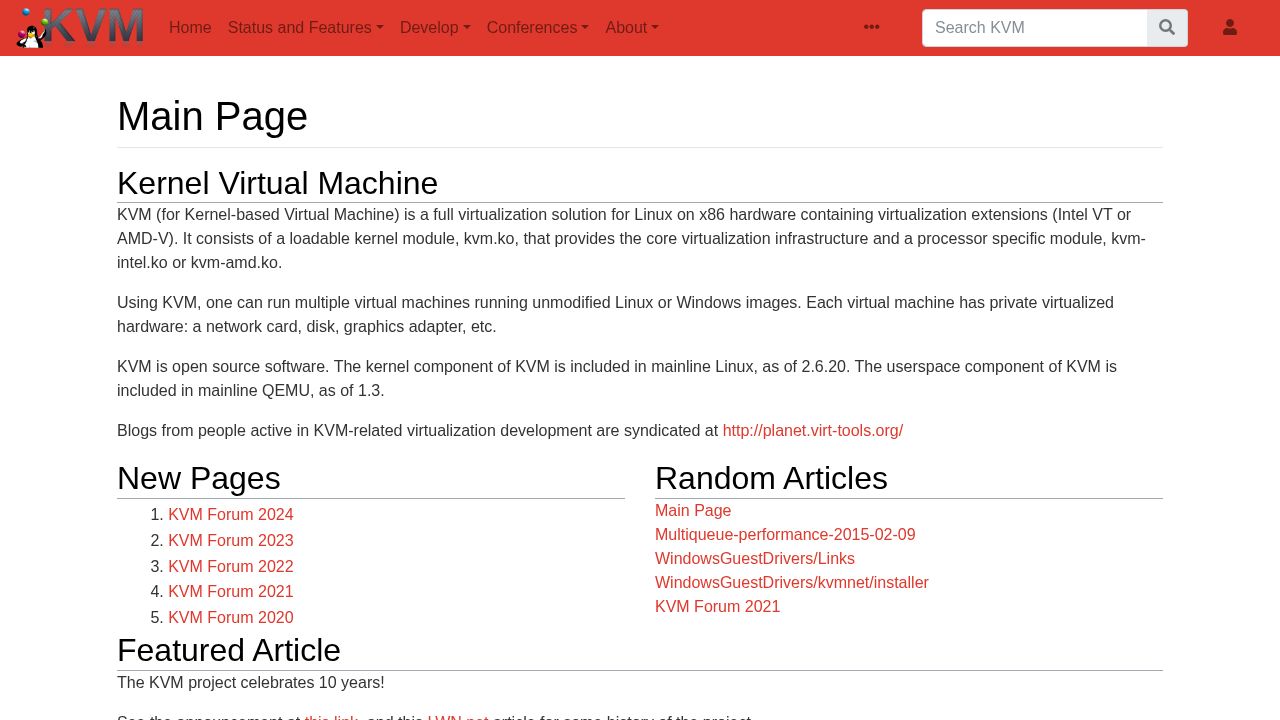Click the Main Page heading

click(212, 117)
